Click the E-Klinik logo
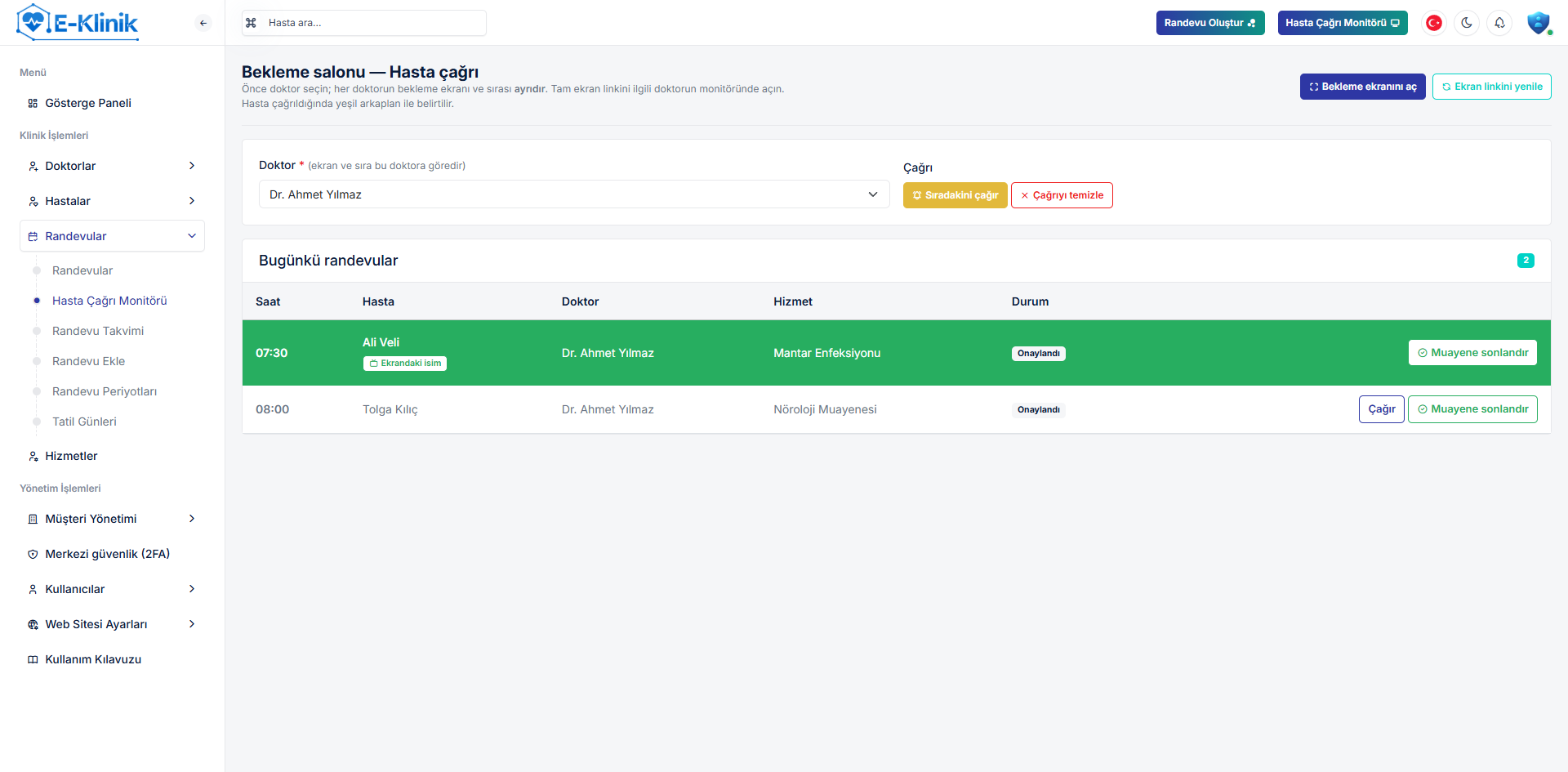Screen dimensions: 1568x772 [x=78, y=22]
